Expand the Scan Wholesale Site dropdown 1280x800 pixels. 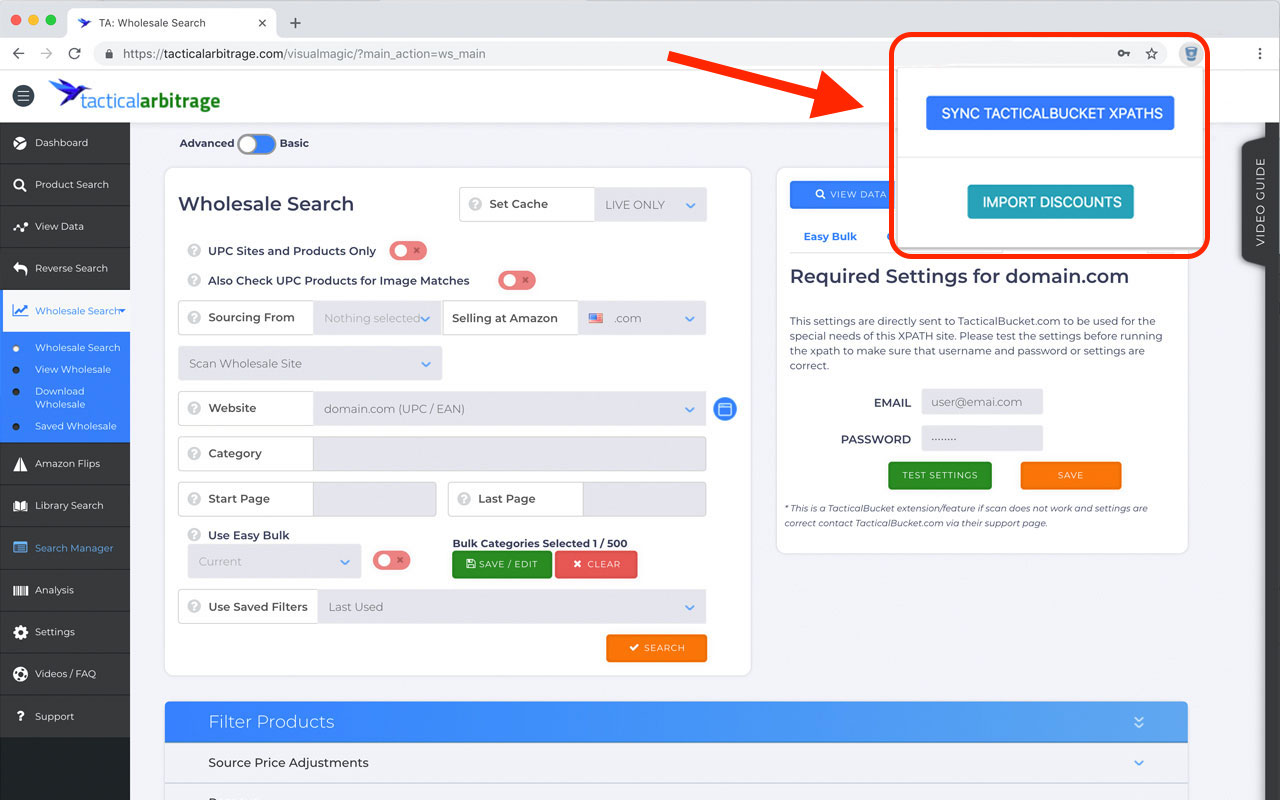309,363
